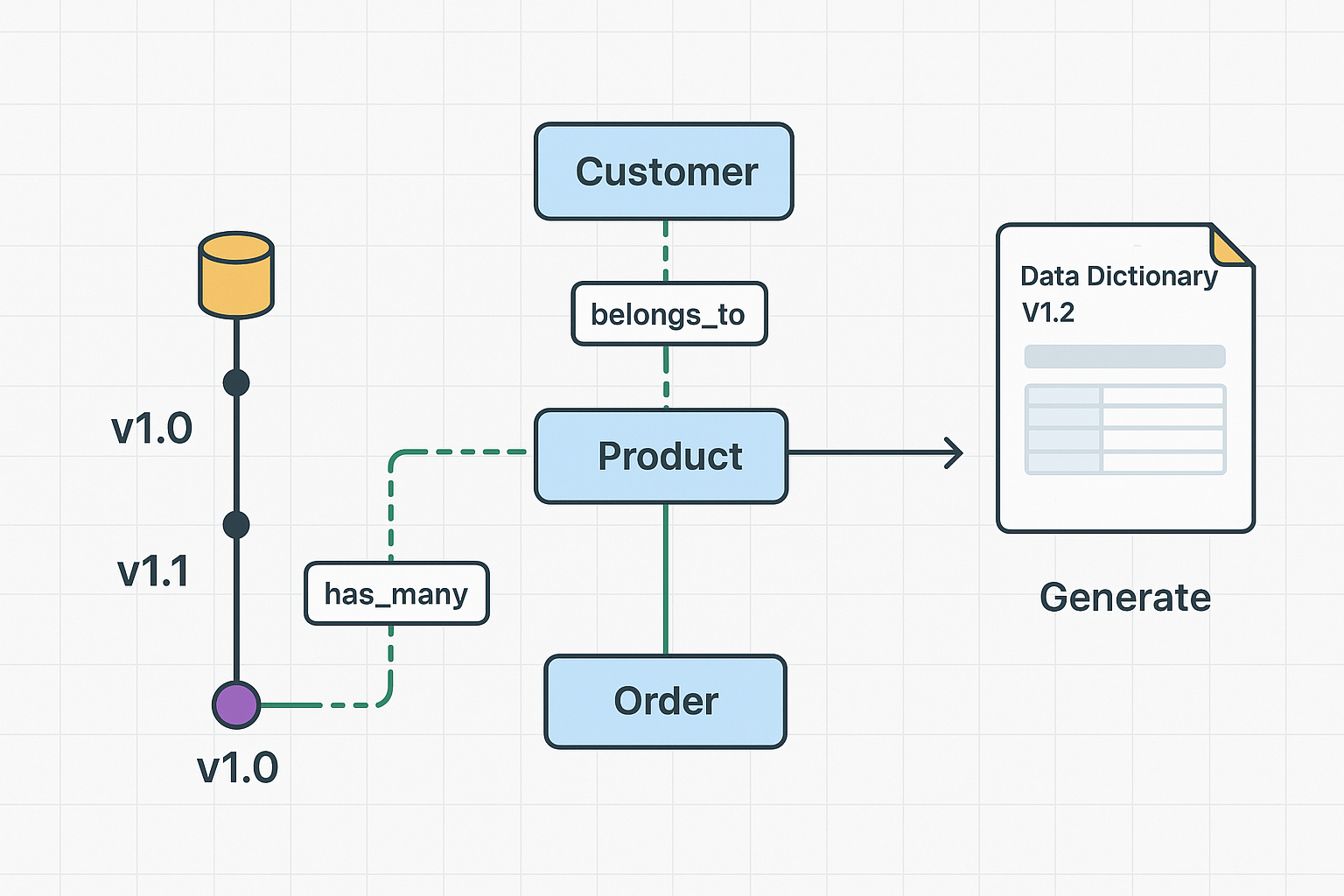Open the Data Dictionary document icon
The image size is (1344, 896).
pos(1126,378)
